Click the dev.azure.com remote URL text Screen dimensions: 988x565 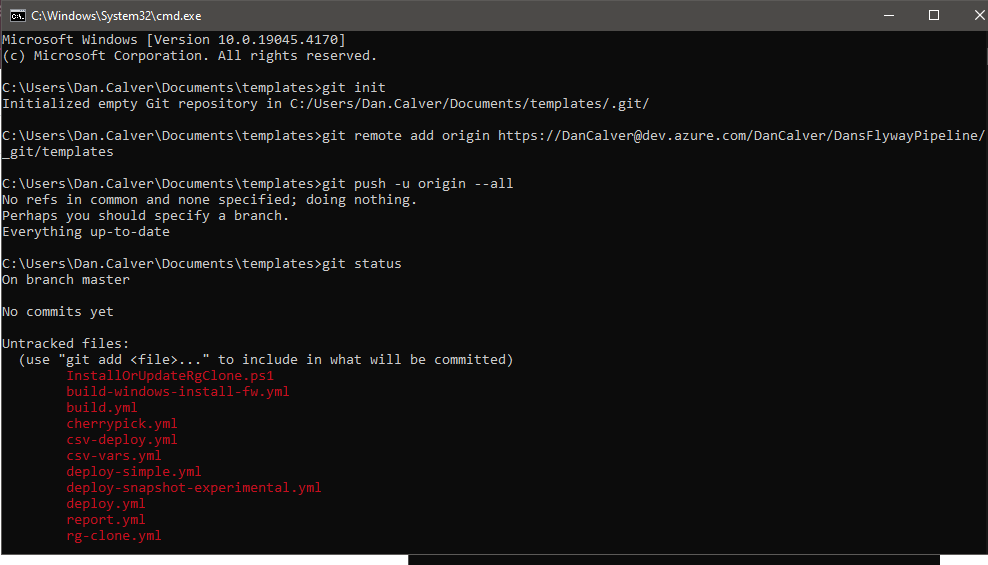pos(741,136)
